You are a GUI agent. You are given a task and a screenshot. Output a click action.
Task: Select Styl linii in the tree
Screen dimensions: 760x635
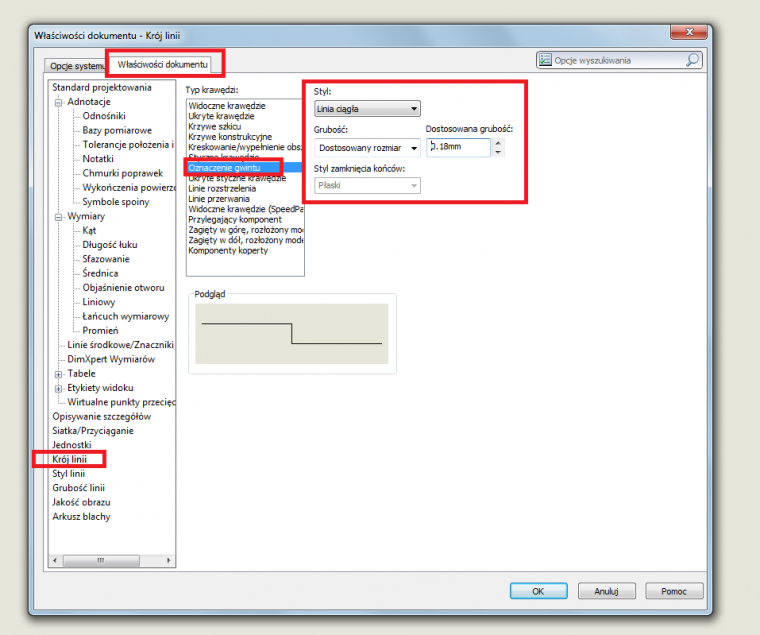coord(69,474)
